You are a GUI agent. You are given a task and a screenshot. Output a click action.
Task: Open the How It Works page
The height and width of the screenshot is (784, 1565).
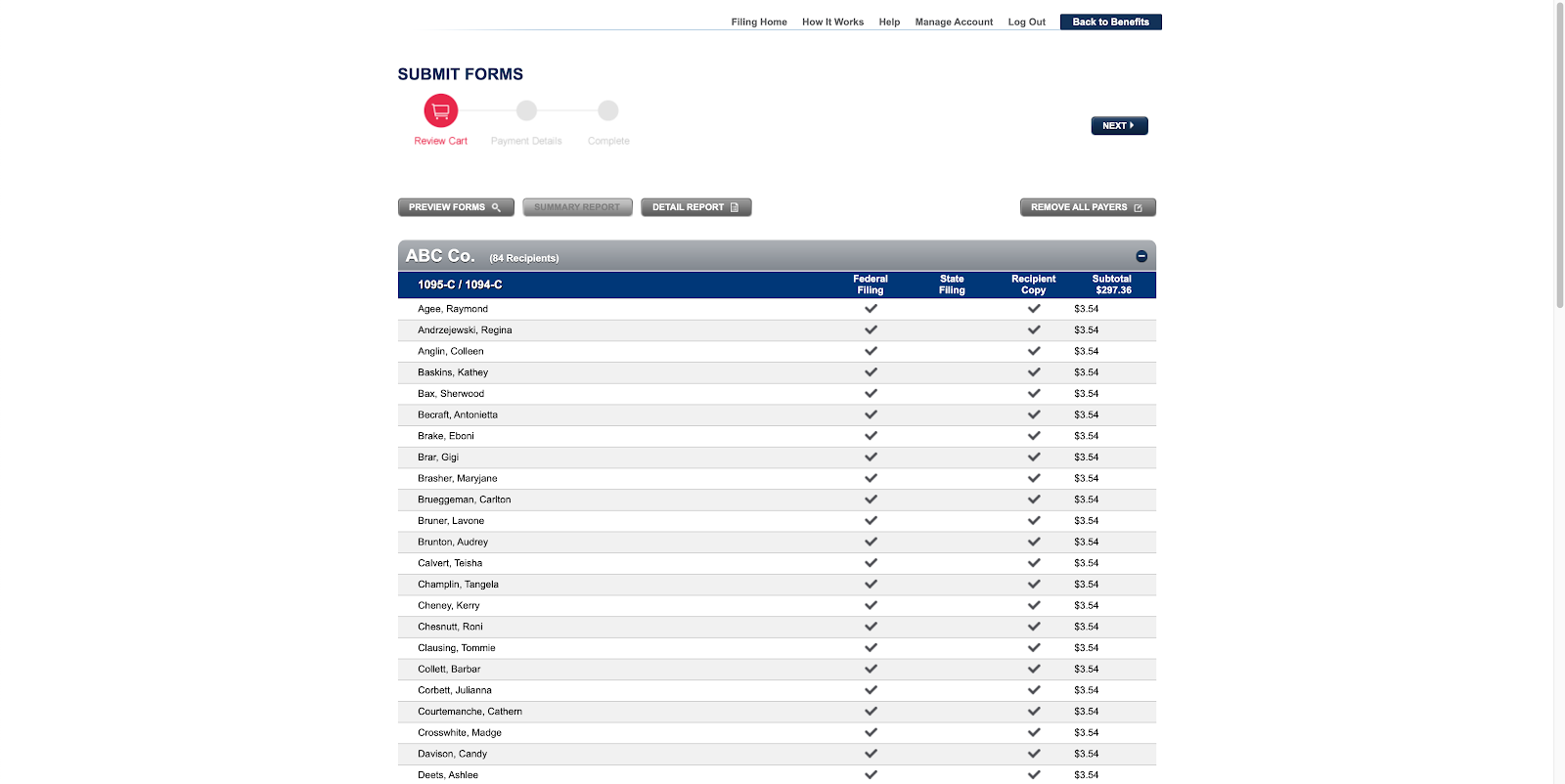(832, 22)
